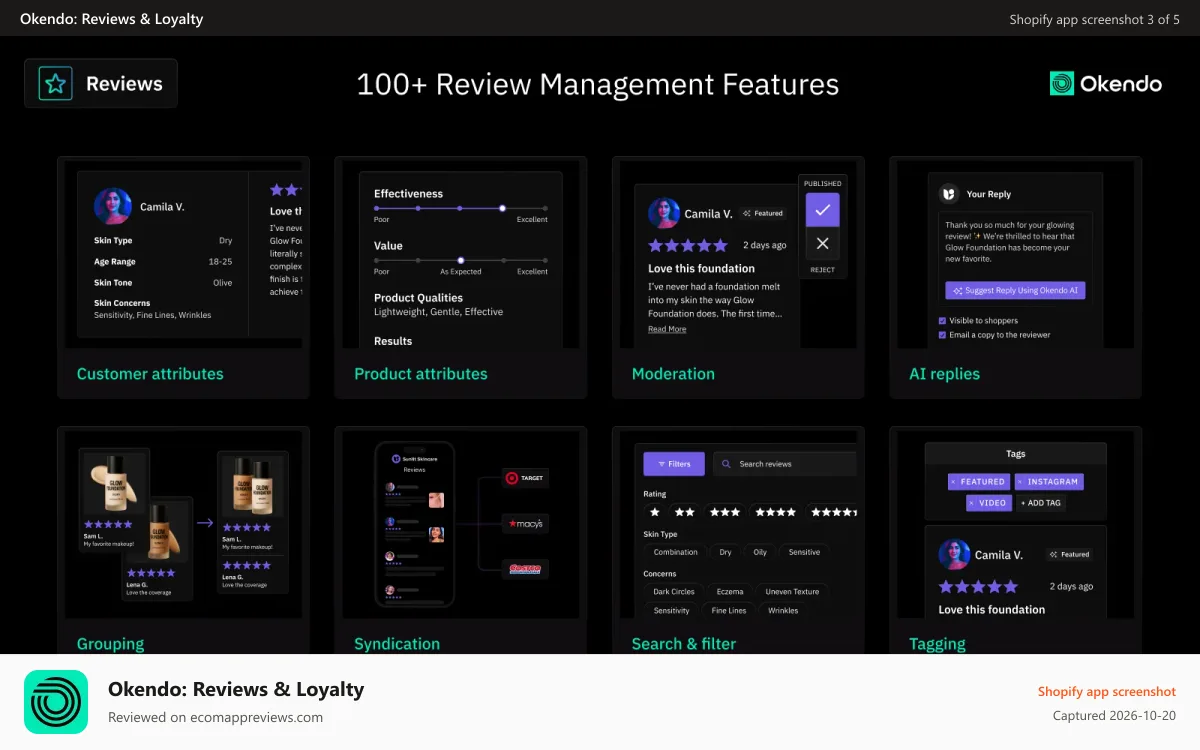The width and height of the screenshot is (1200, 750).
Task: Toggle the Dry skin type chip
Action: (725, 552)
